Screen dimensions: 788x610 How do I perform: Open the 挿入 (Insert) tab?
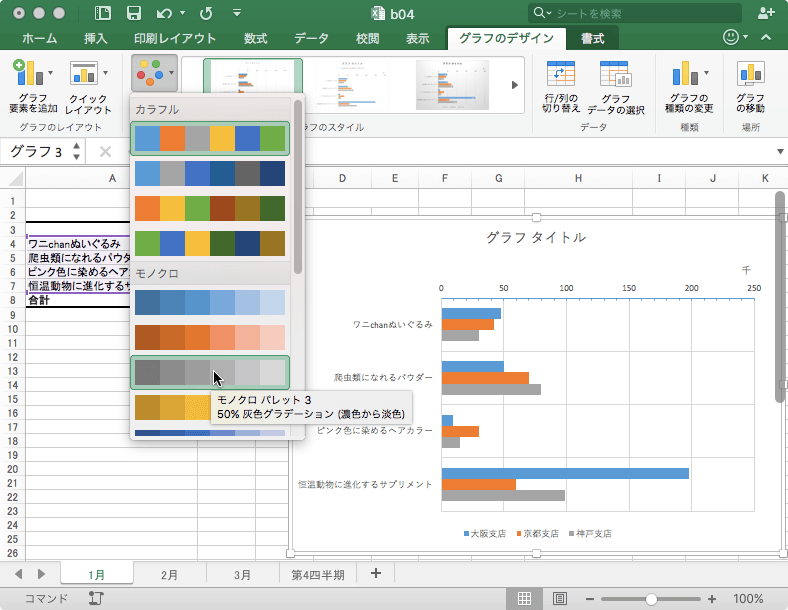tap(95, 38)
